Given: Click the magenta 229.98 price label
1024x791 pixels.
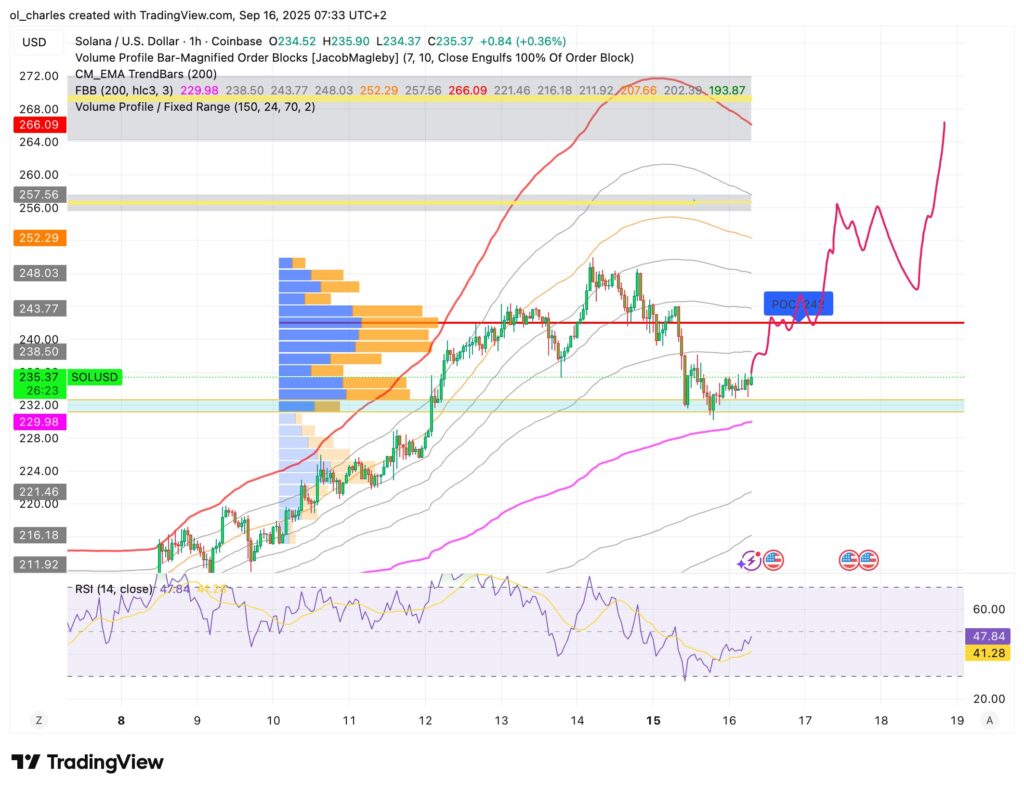Looking at the screenshot, I should [39, 422].
